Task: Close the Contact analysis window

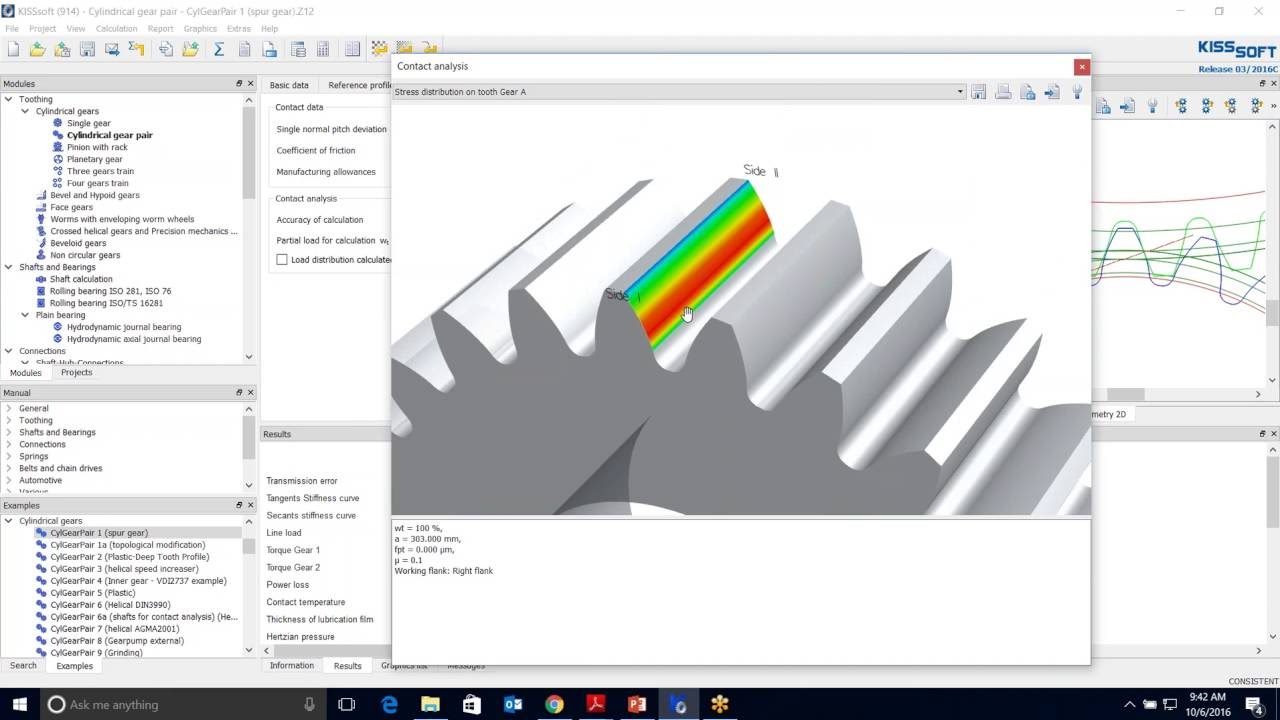Action: point(1081,66)
